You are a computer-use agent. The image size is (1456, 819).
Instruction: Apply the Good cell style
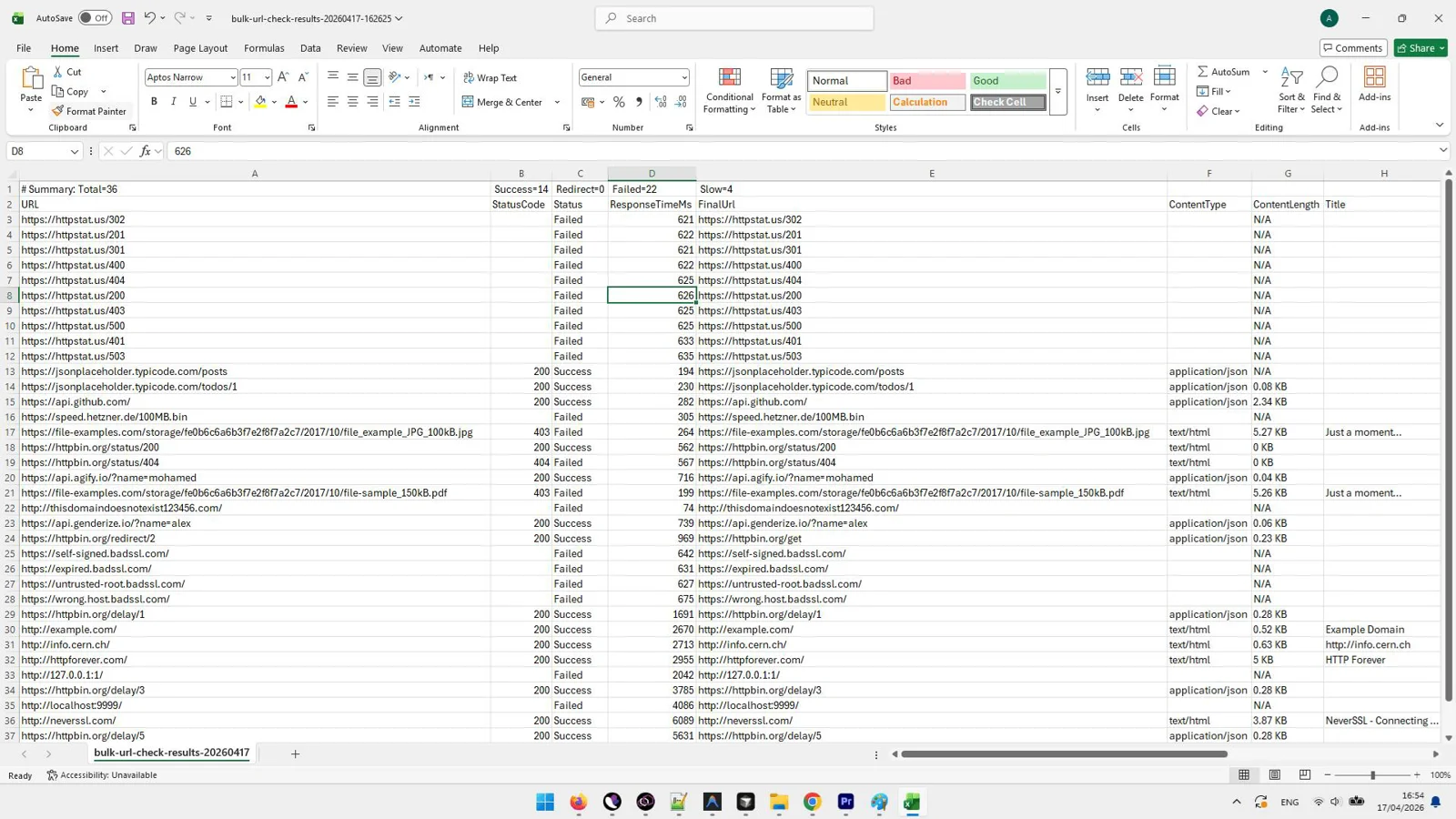pyautogui.click(x=1007, y=81)
